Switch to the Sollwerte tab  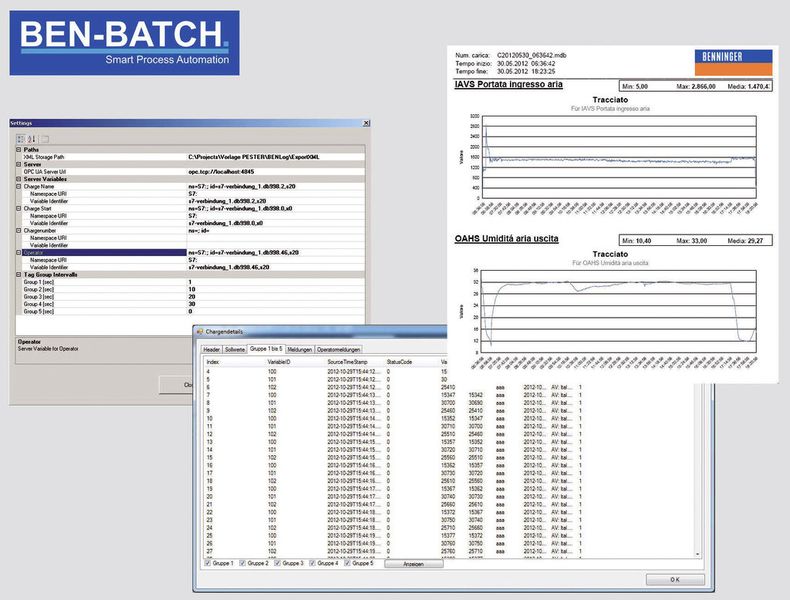tap(235, 349)
